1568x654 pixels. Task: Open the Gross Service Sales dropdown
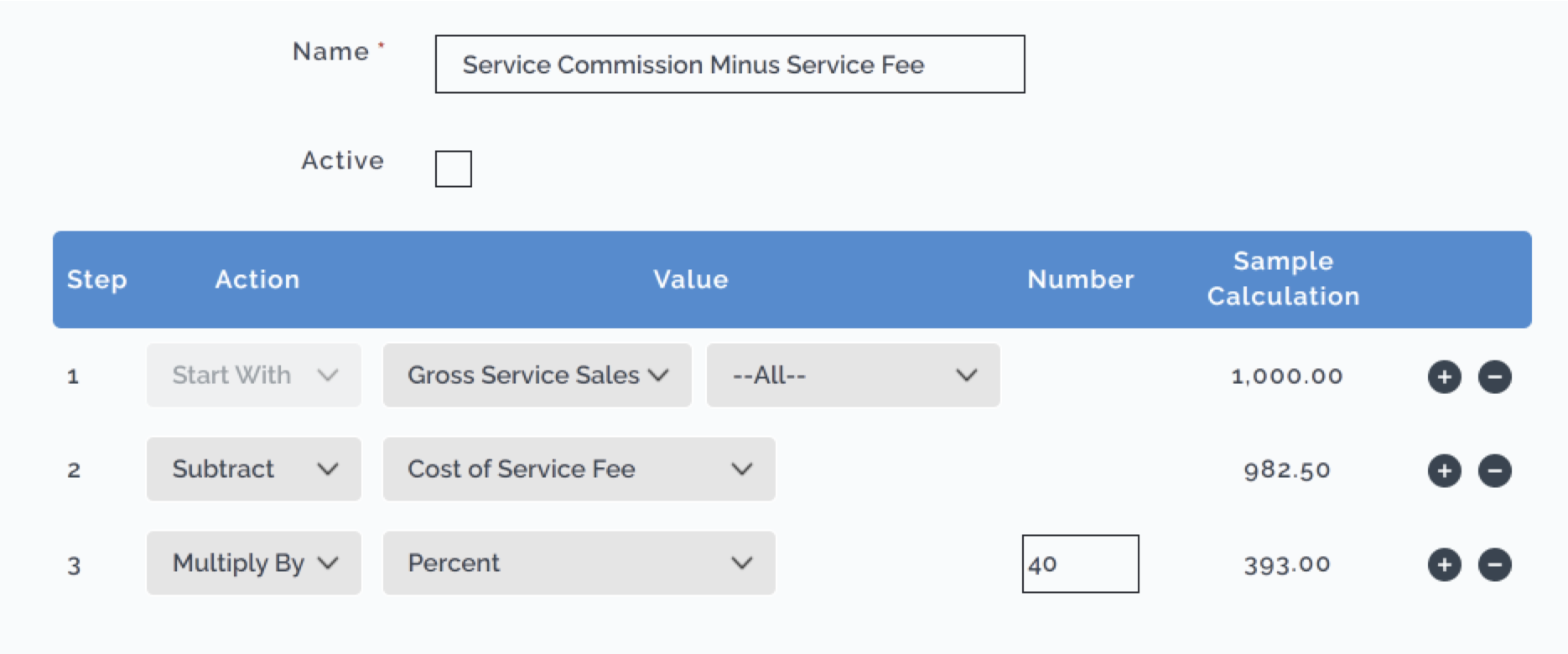(x=537, y=375)
